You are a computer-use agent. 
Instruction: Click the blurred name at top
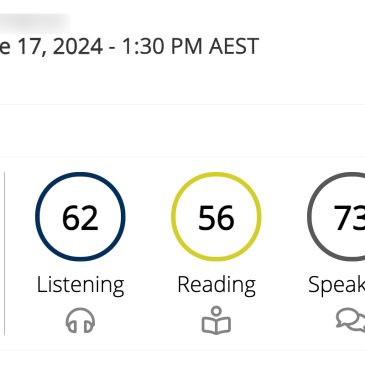pyautogui.click(x=35, y=23)
